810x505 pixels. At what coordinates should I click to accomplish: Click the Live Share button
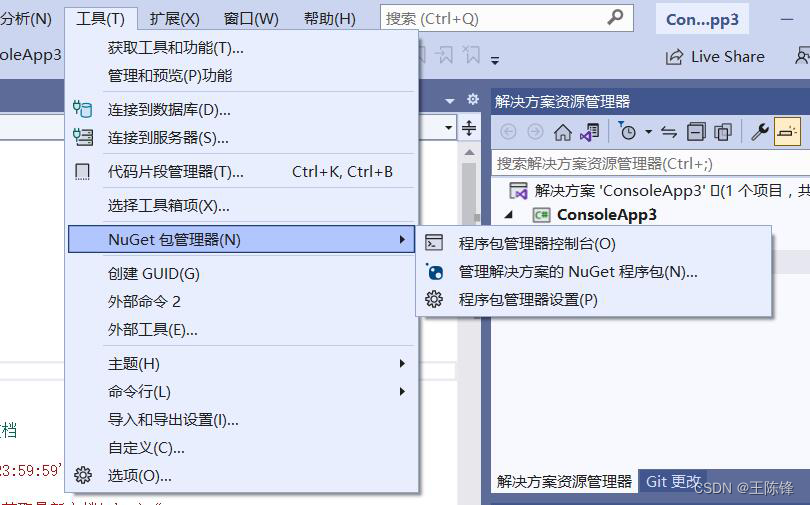pos(715,57)
